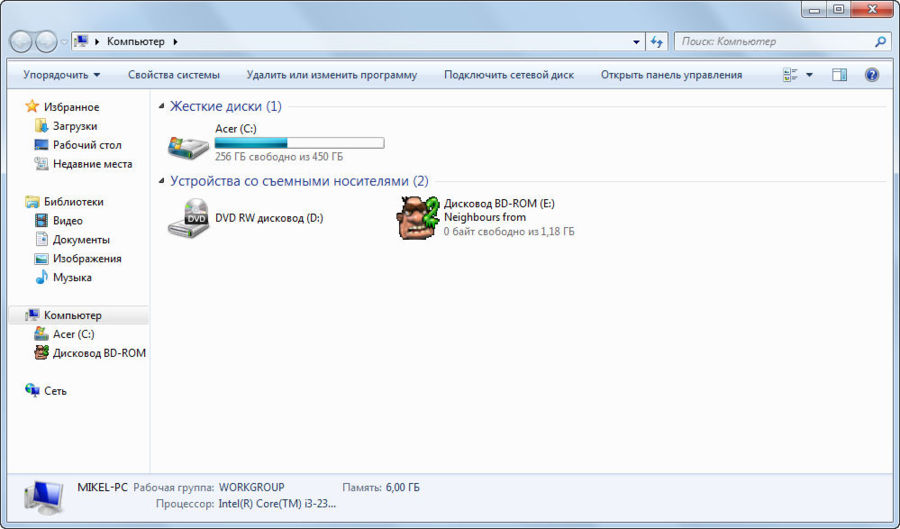This screenshot has width=900, height=529.
Task: Collapse the Жесткие диски group header
Action: (163, 106)
